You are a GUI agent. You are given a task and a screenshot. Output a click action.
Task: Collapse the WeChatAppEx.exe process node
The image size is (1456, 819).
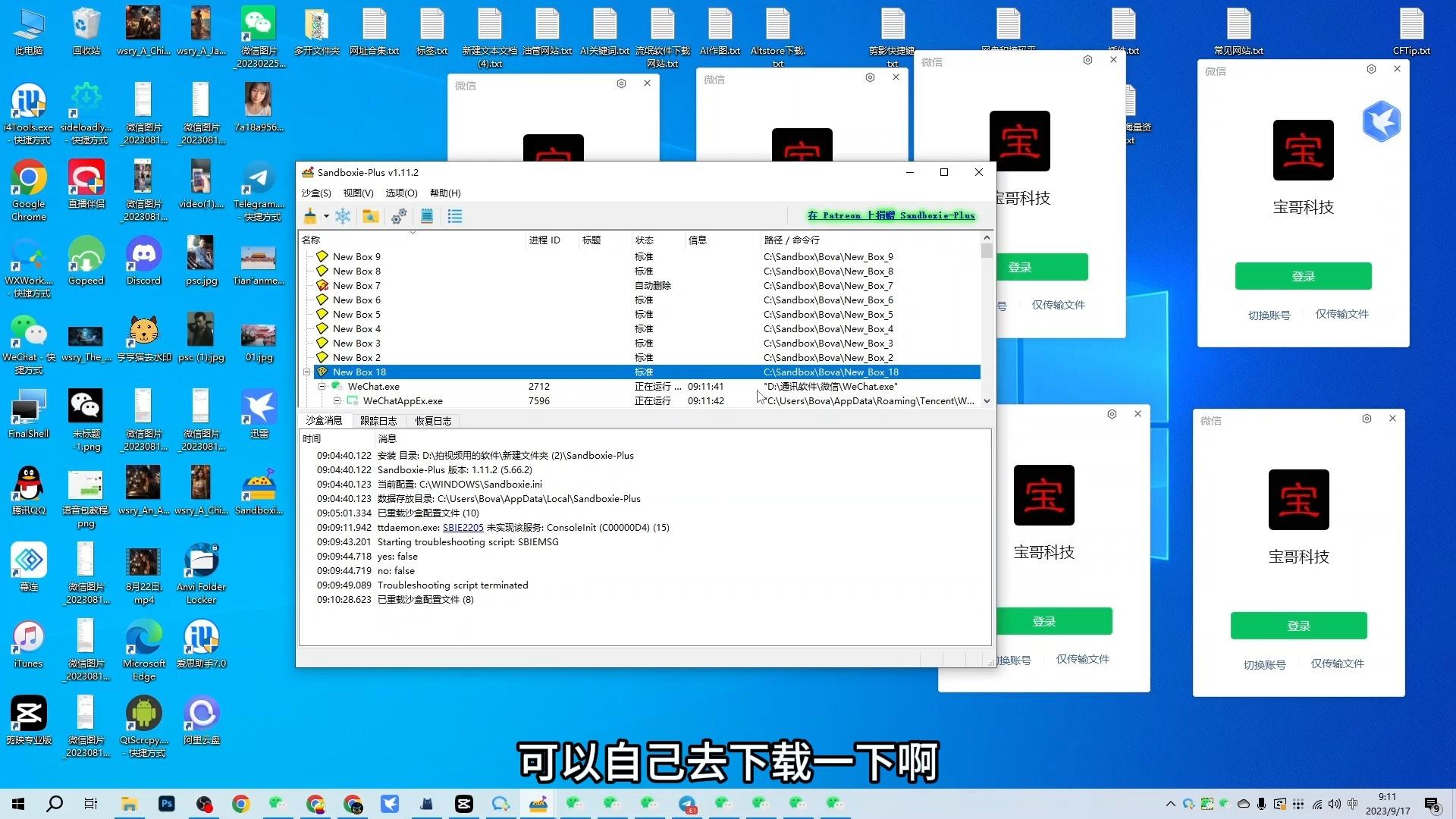tap(337, 401)
